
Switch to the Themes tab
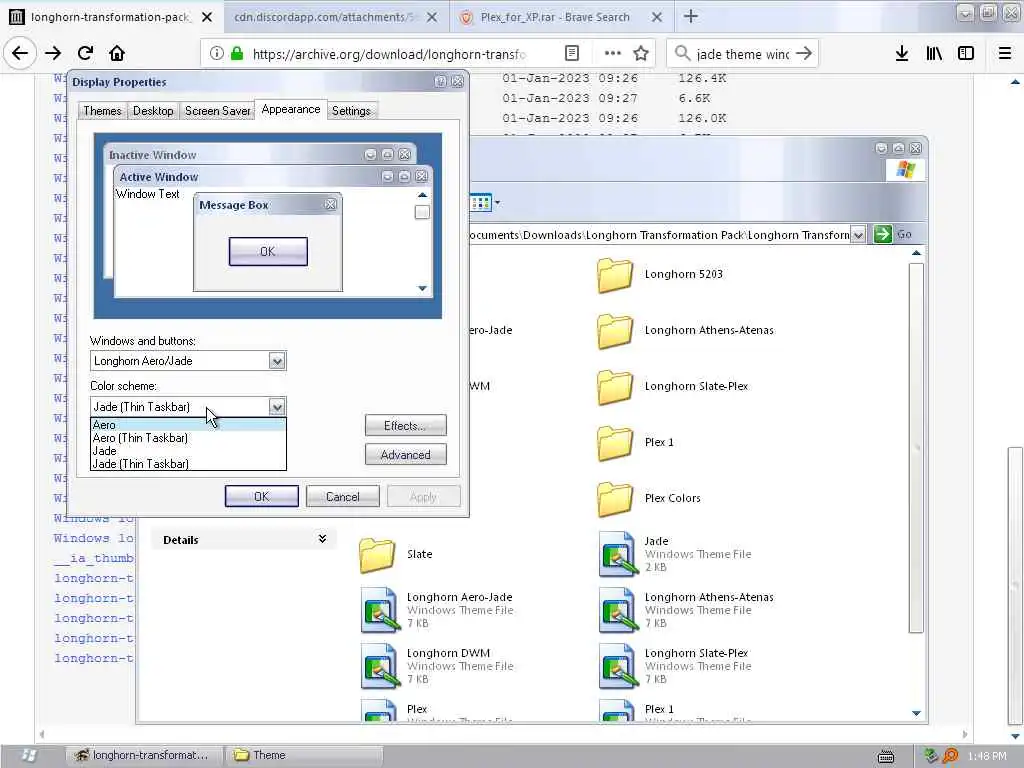102,111
